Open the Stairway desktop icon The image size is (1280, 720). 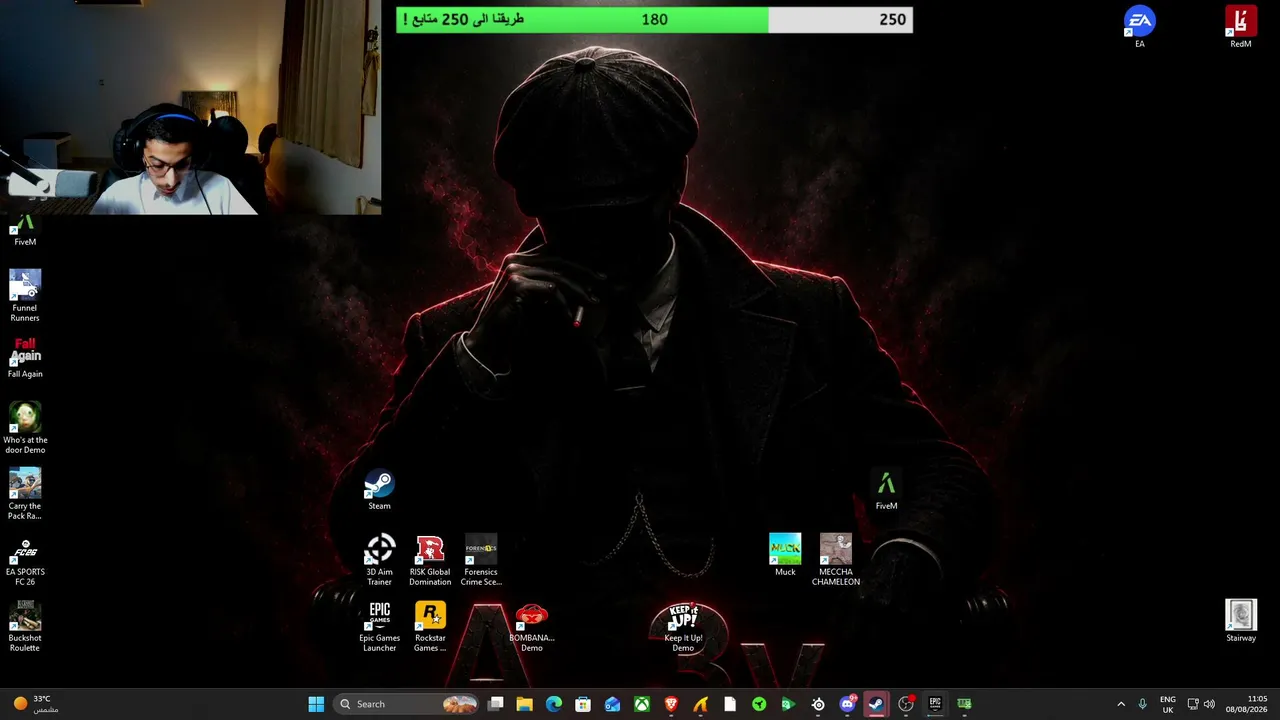1241,621
